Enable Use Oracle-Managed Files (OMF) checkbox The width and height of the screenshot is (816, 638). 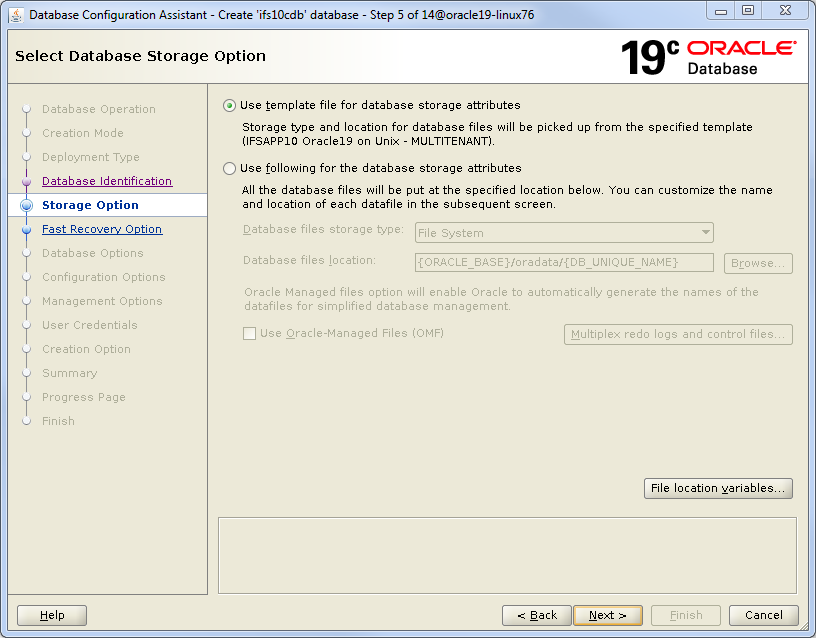[250, 334]
